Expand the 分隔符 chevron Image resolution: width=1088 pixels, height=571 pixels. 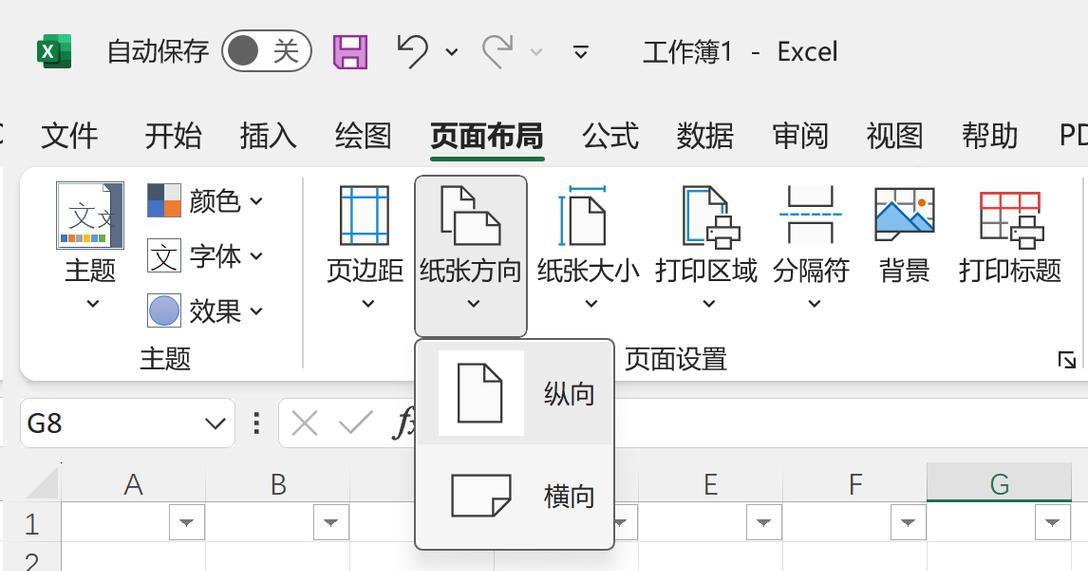[815, 303]
